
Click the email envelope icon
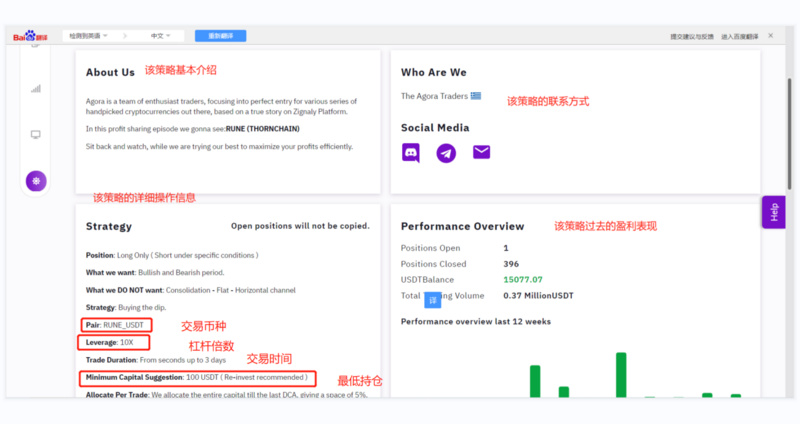point(481,153)
